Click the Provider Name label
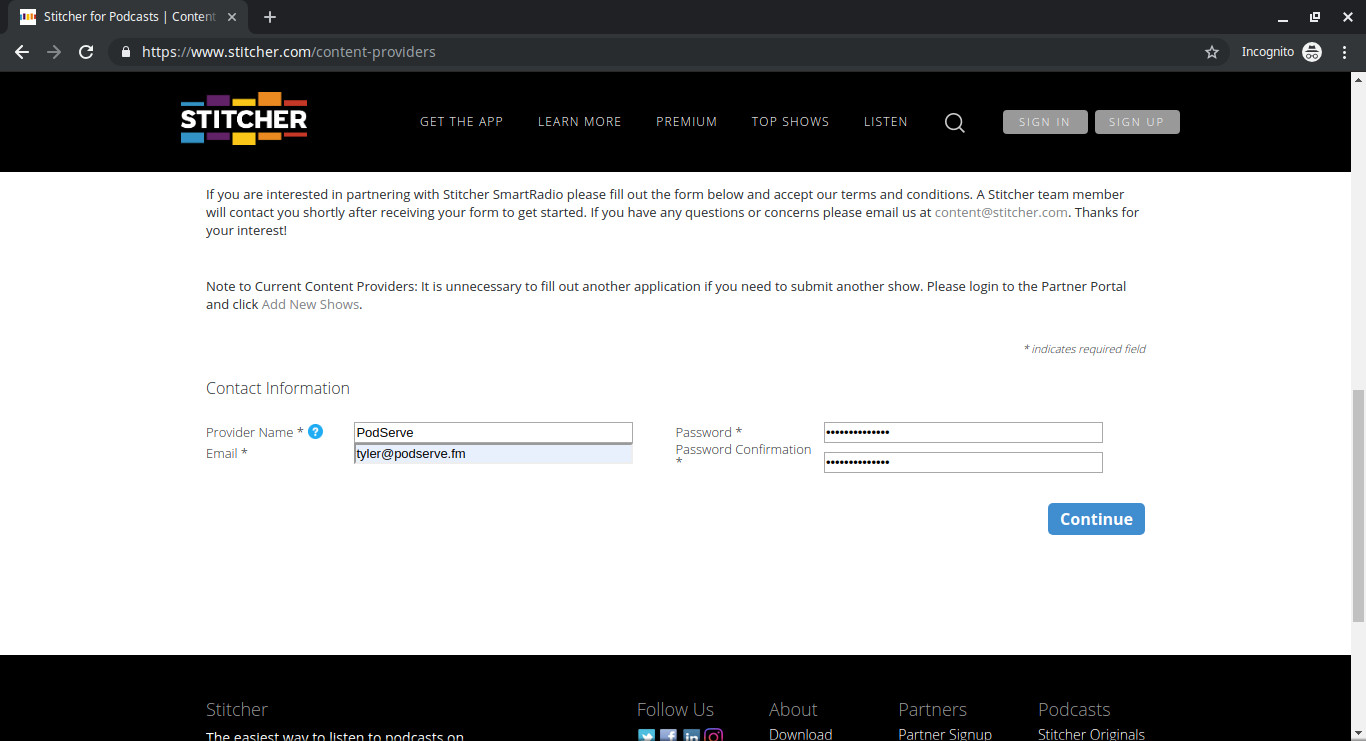 (x=255, y=432)
